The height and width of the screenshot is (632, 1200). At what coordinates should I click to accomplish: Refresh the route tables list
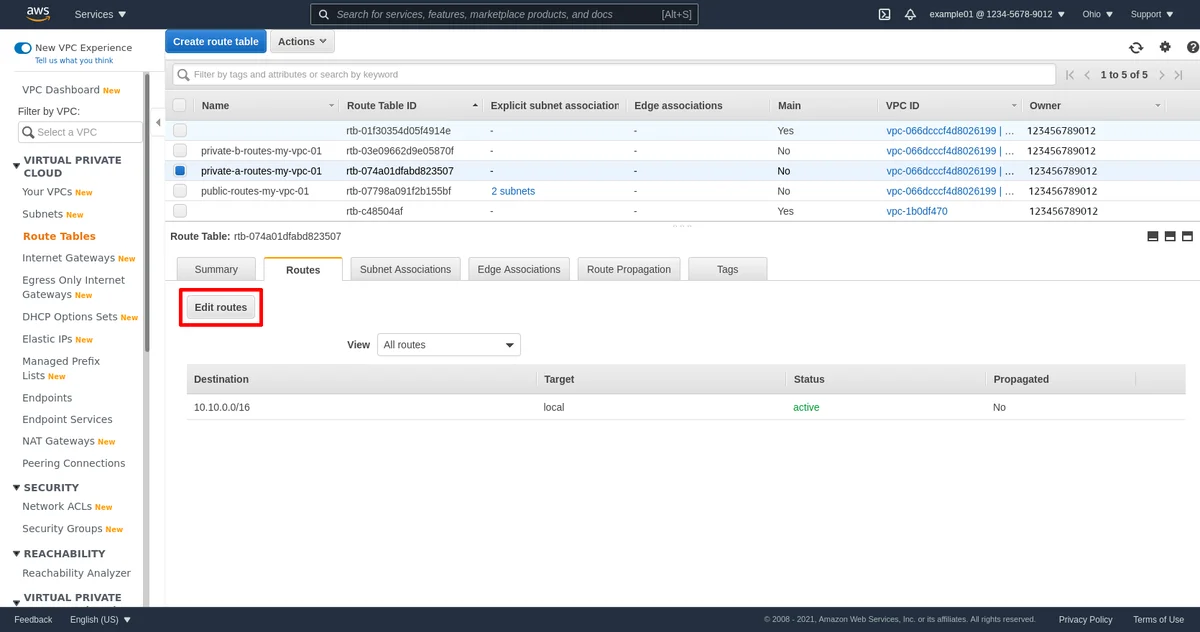click(1136, 47)
